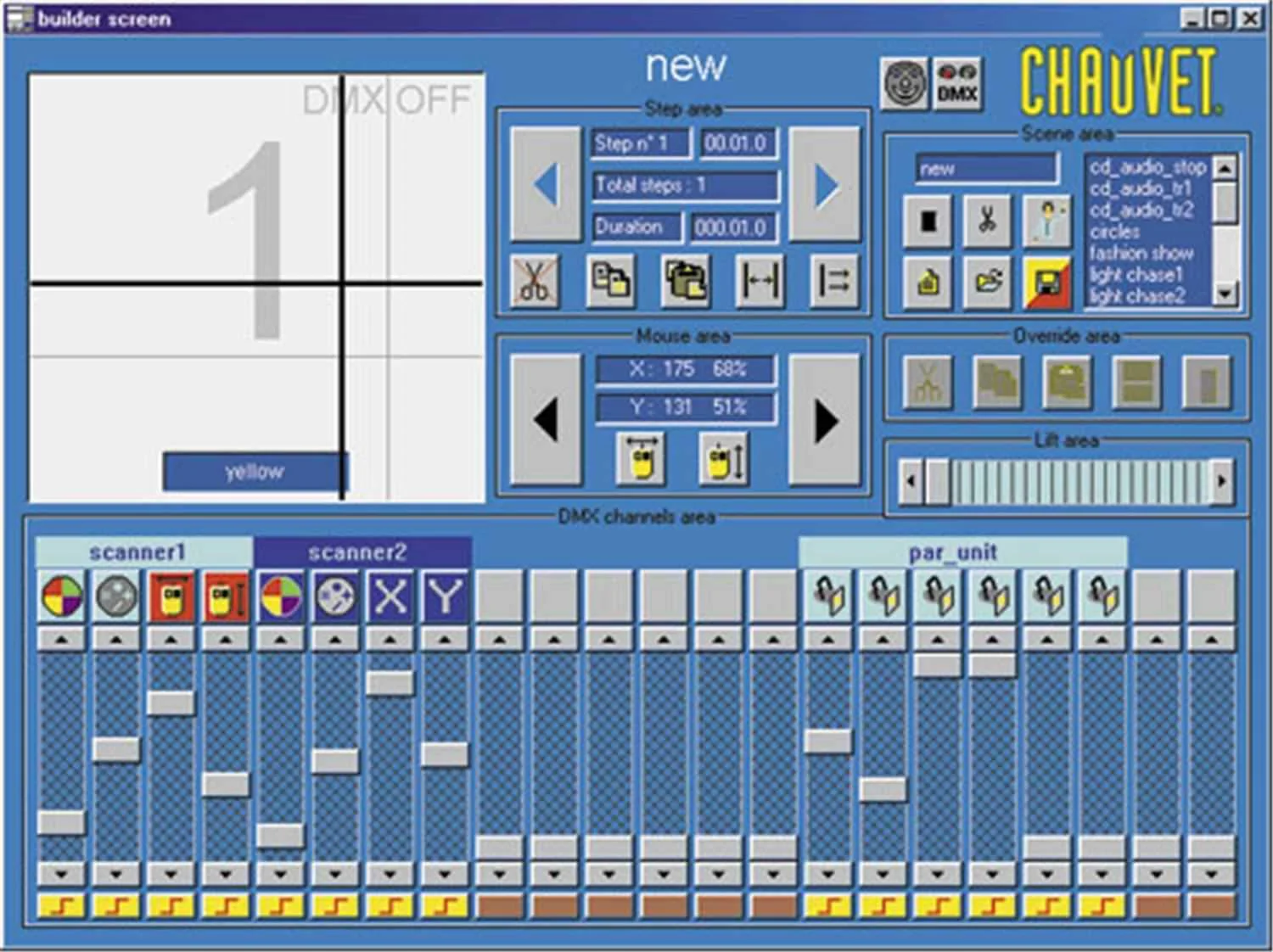
Task: Click the up arrow of scanner1 color wheel fader
Action: pyautogui.click(x=62, y=640)
